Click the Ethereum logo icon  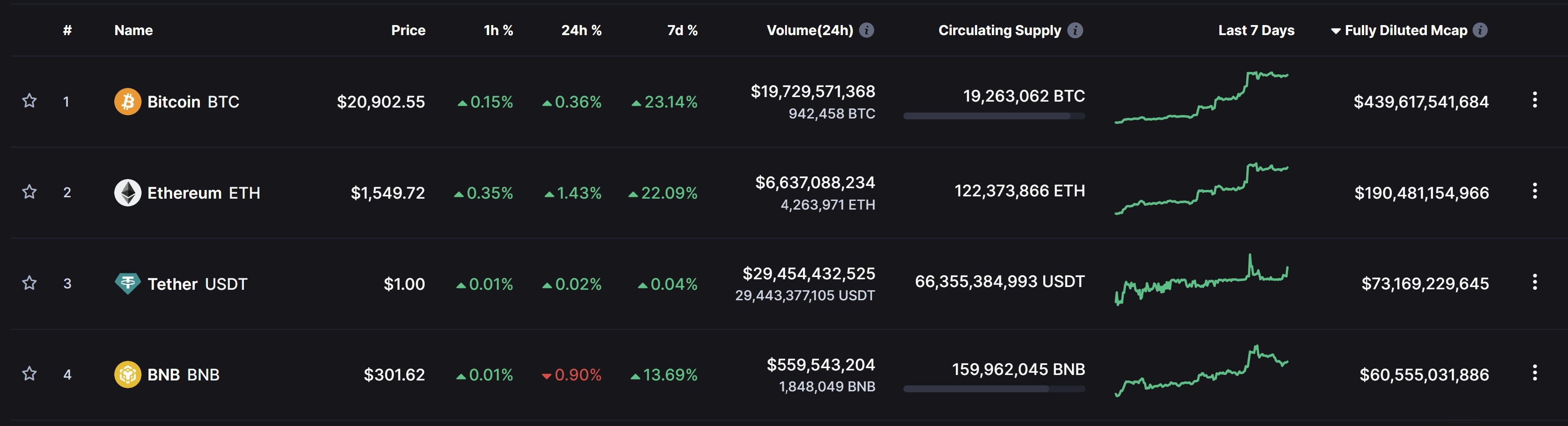point(127,193)
